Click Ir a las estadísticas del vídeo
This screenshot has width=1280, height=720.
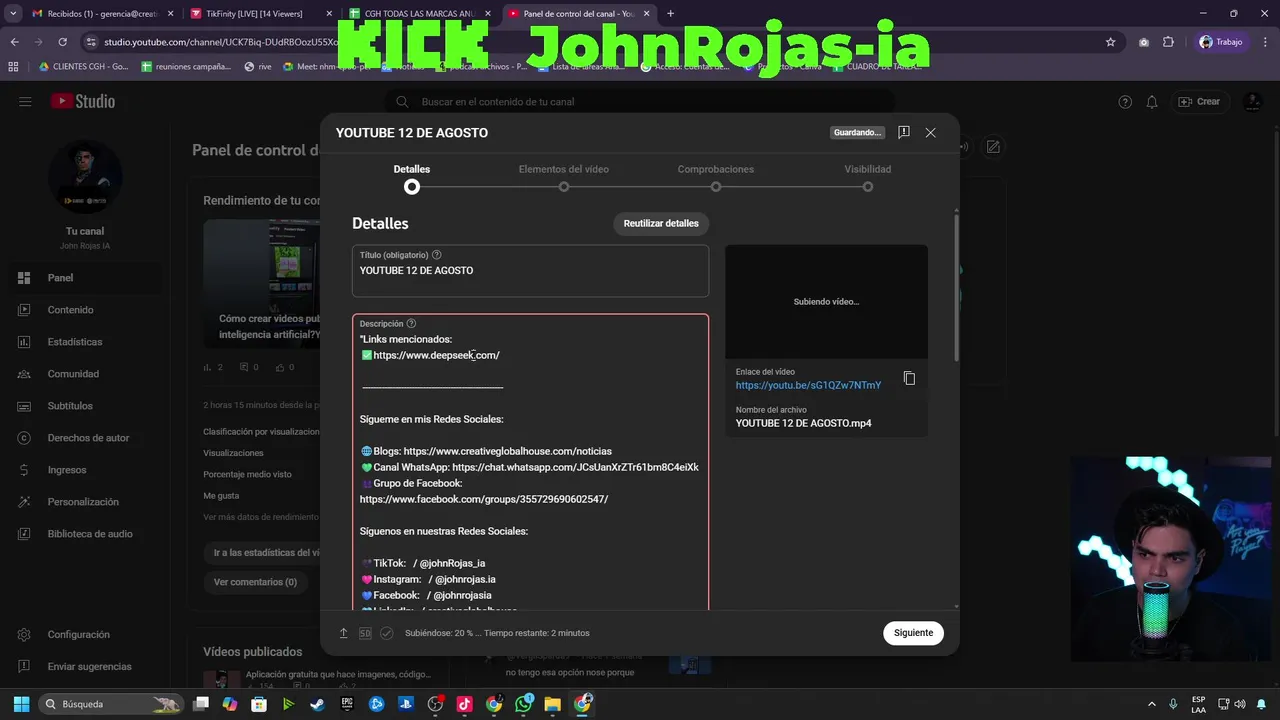(x=262, y=552)
